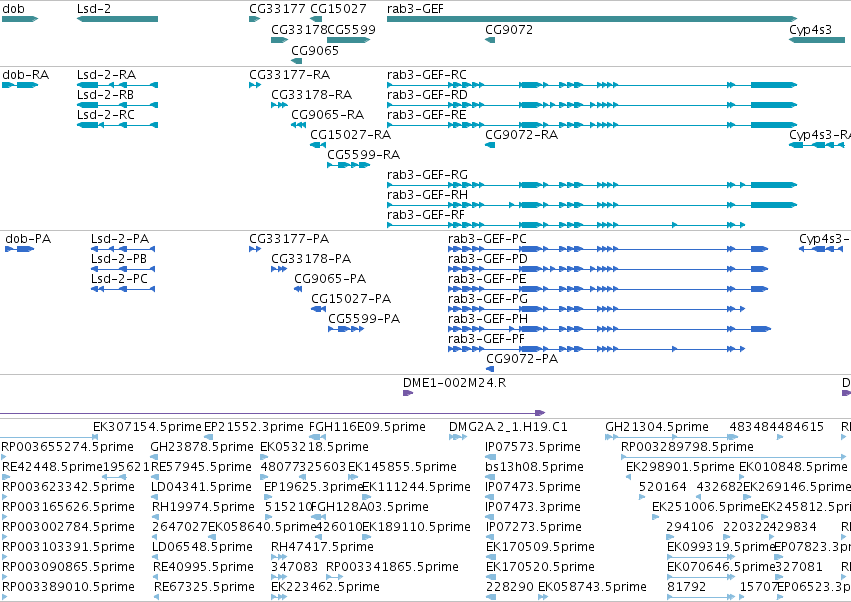Image resolution: width=851 pixels, height=602 pixels.
Task: Click the EK298901.5prime EST label
Action: [680, 466]
